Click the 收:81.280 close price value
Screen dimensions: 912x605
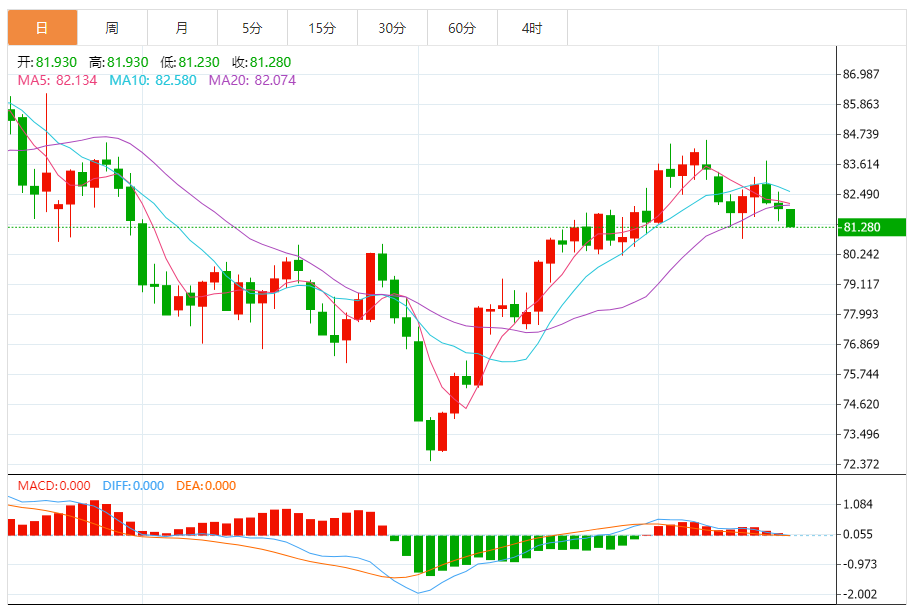261,62
